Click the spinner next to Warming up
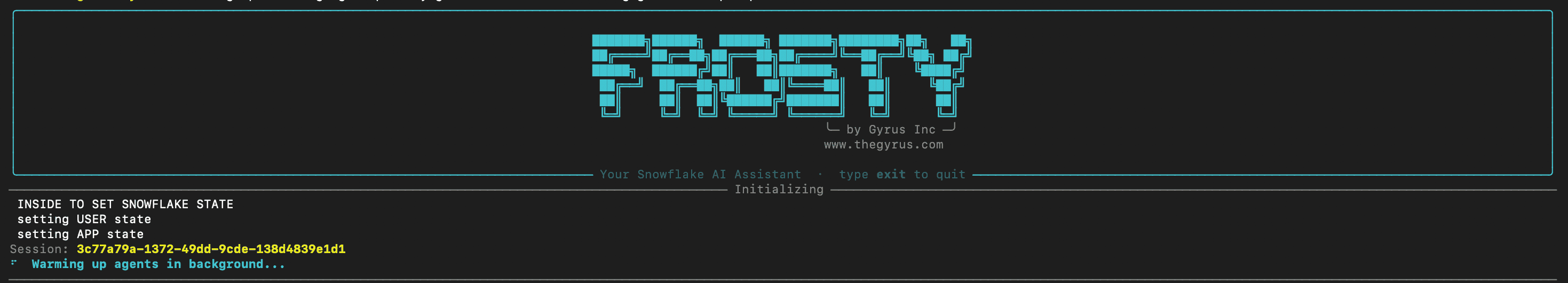Screen dimensions: 1568x283 [14, 263]
